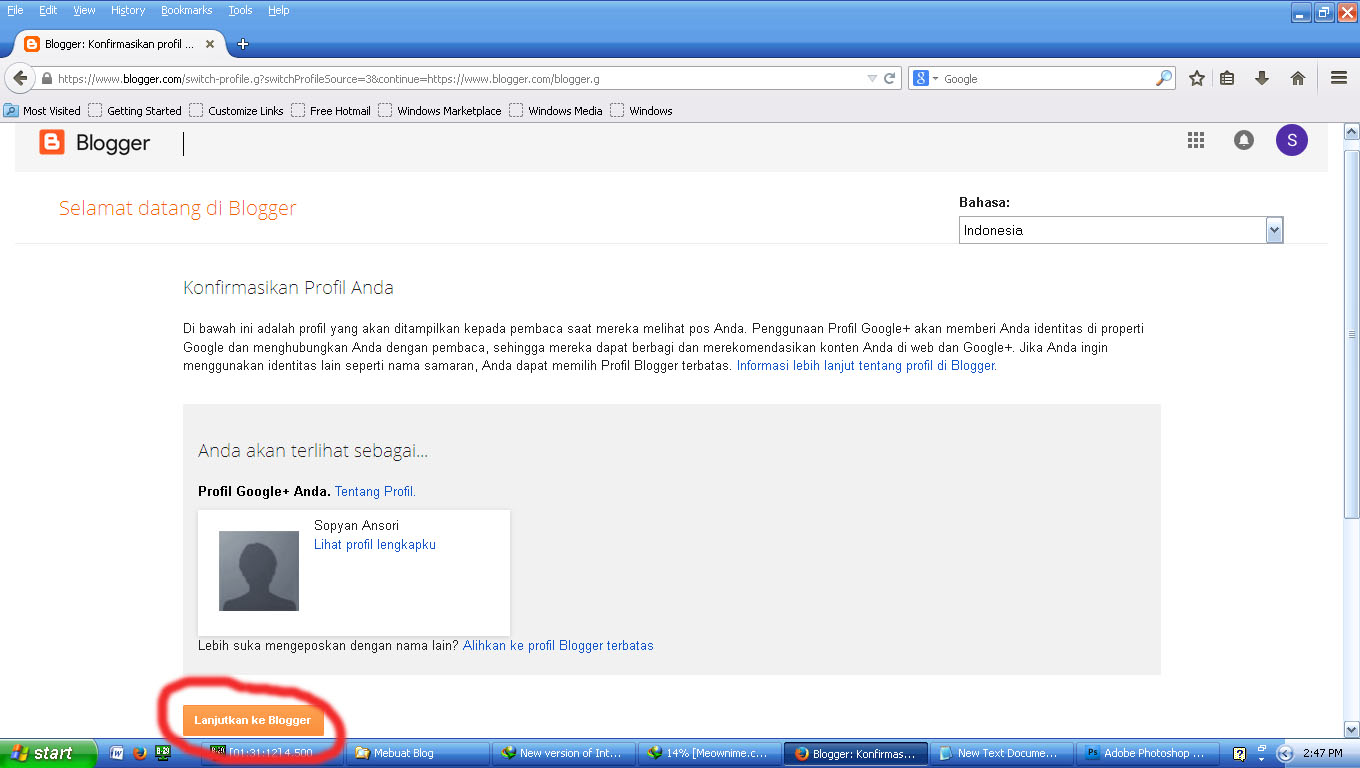
Task: Launch Firefox from the quick launch bar
Action: 140,753
